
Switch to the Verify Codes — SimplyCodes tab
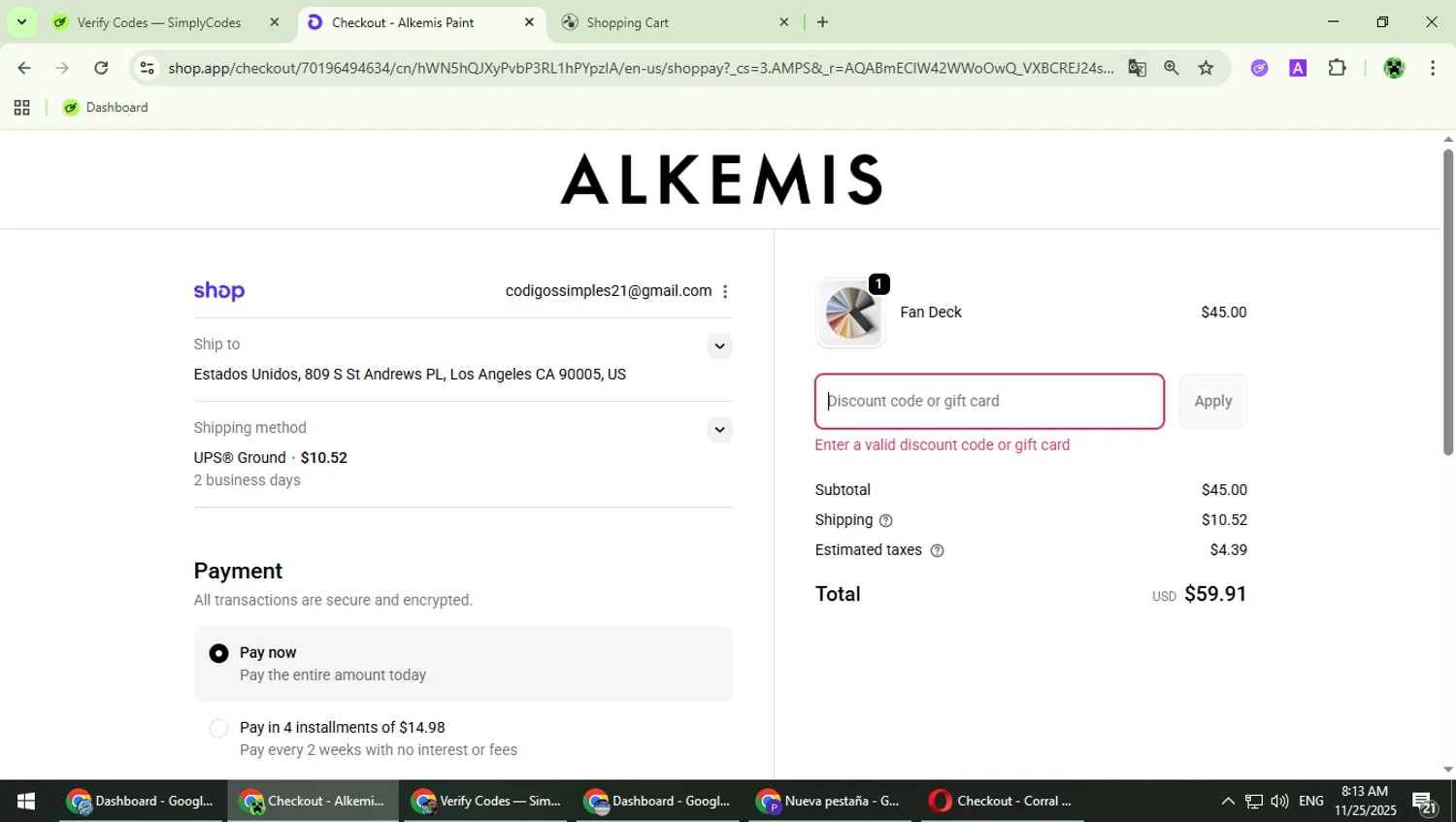pyautogui.click(x=159, y=22)
